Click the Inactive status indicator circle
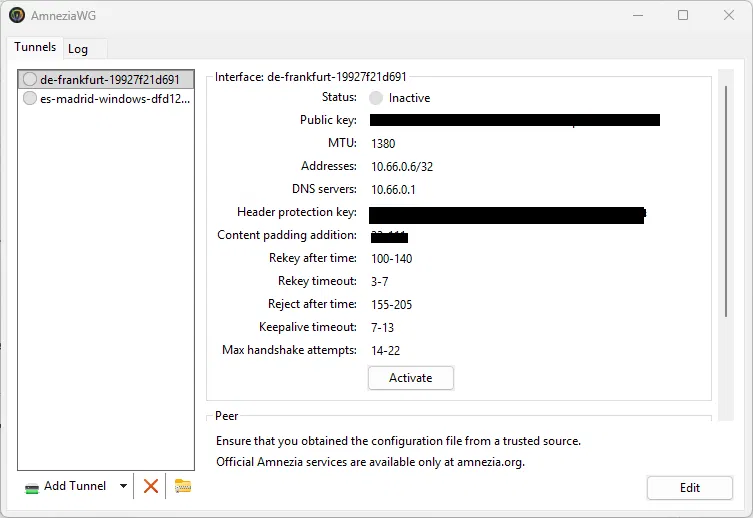 [376, 98]
